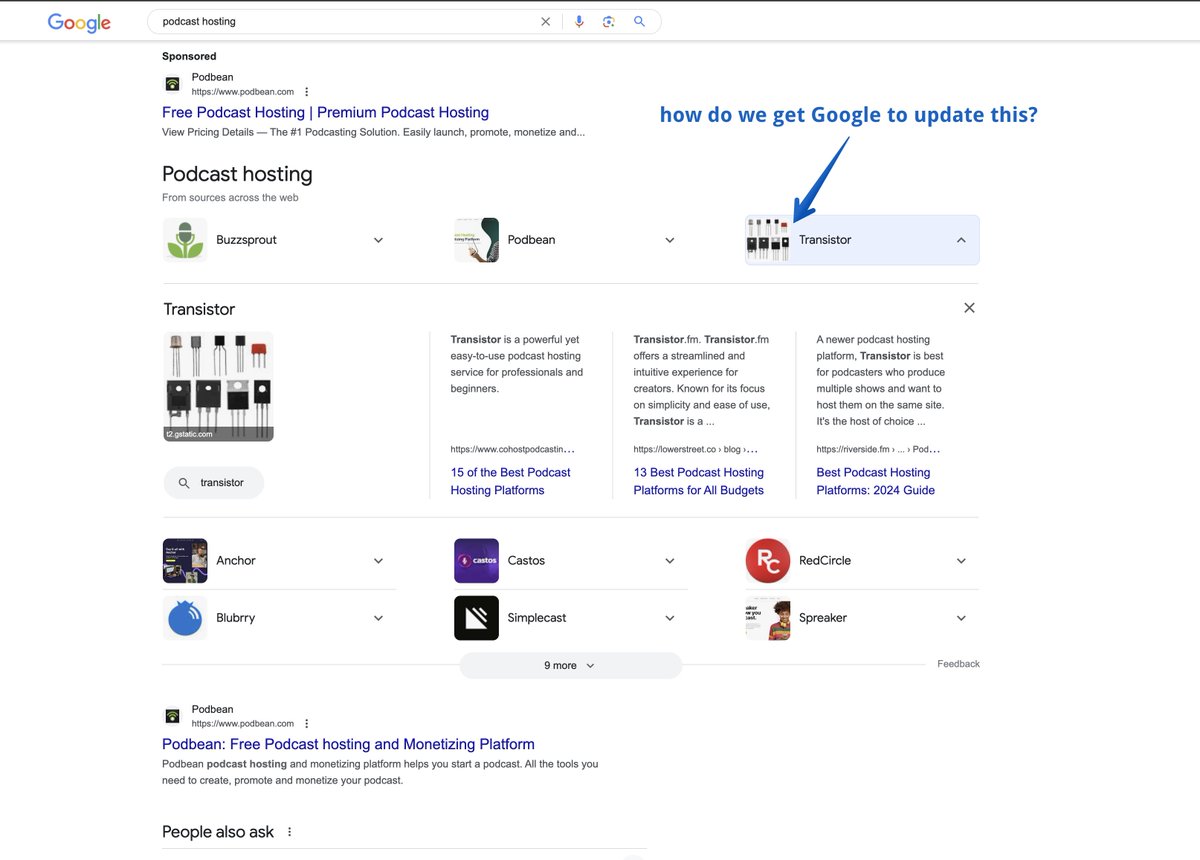This screenshot has height=860, width=1200.
Task: Click the transistor components thumbnail image
Action: tap(218, 386)
